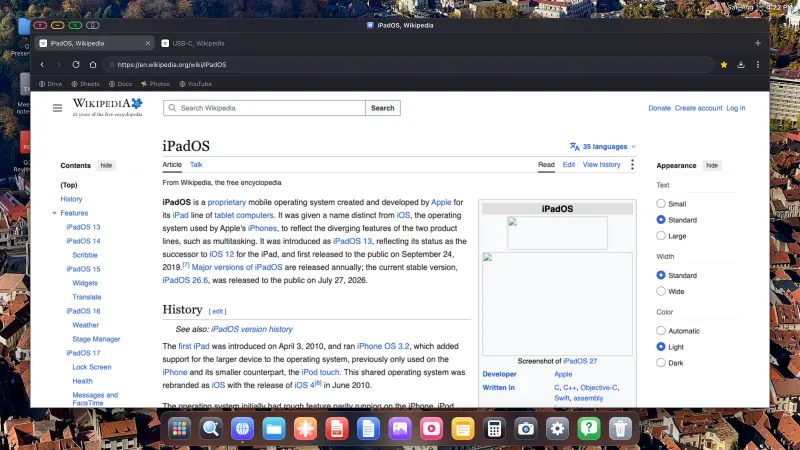Select Standard width option
This screenshot has height=450, width=800.
click(661, 275)
